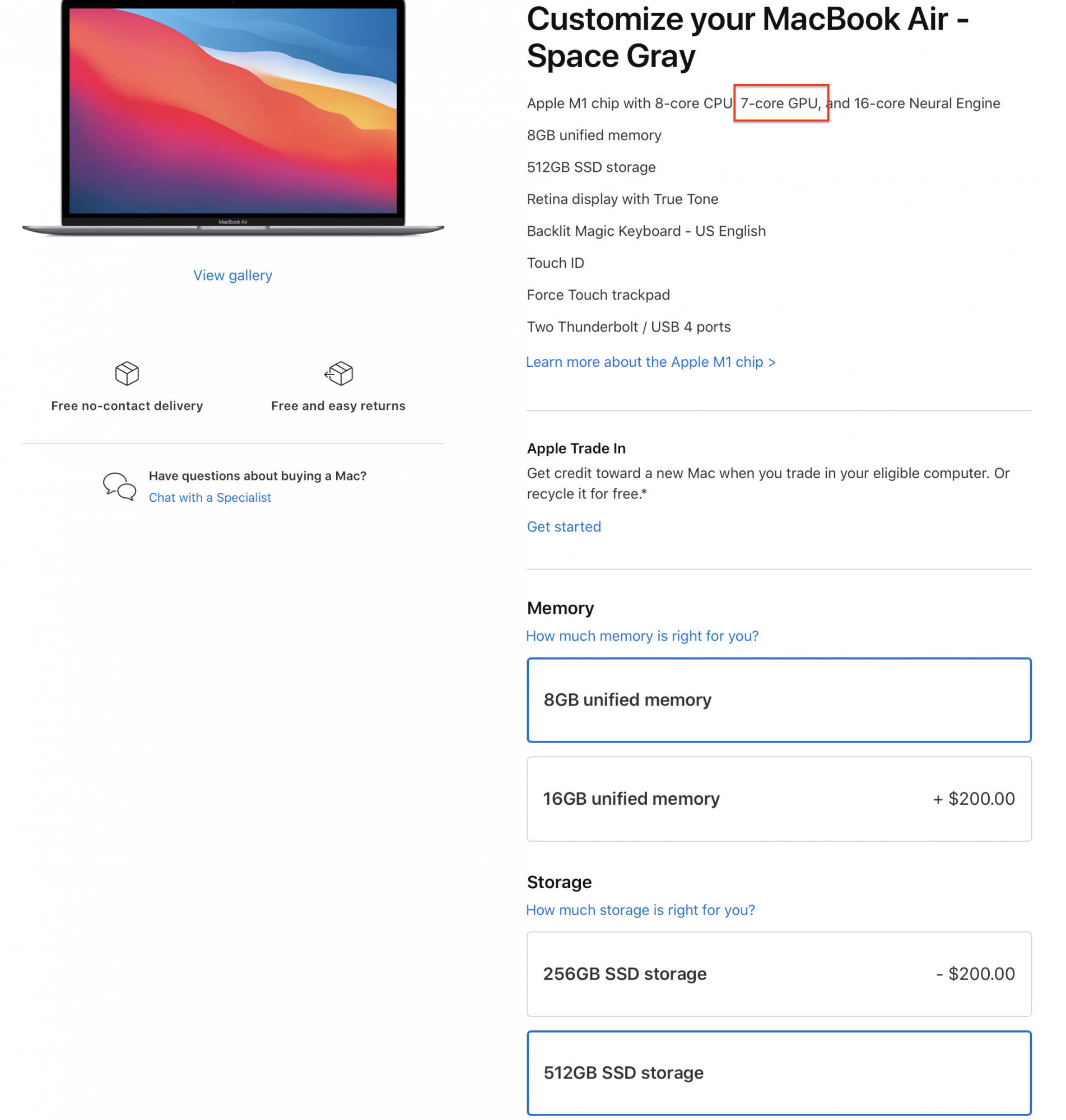Click the free no-contact delivery box icon
1066x1120 pixels.
tap(127, 373)
